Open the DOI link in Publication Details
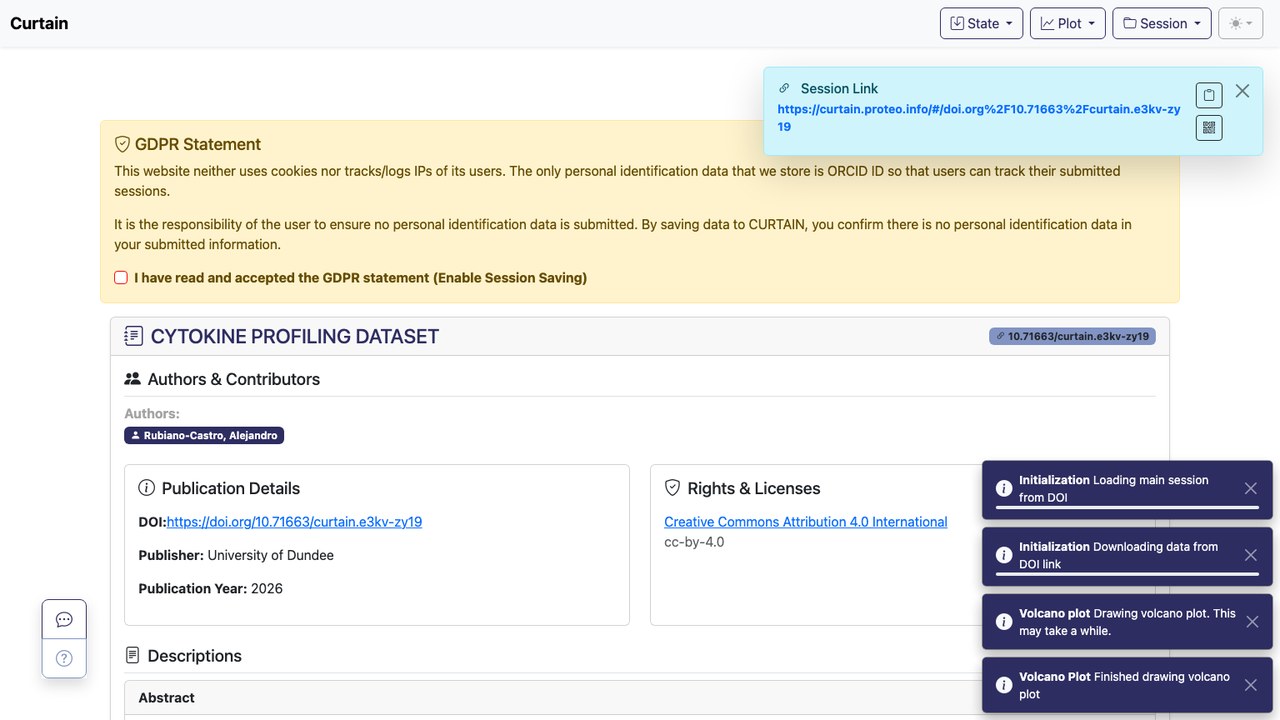 294,522
